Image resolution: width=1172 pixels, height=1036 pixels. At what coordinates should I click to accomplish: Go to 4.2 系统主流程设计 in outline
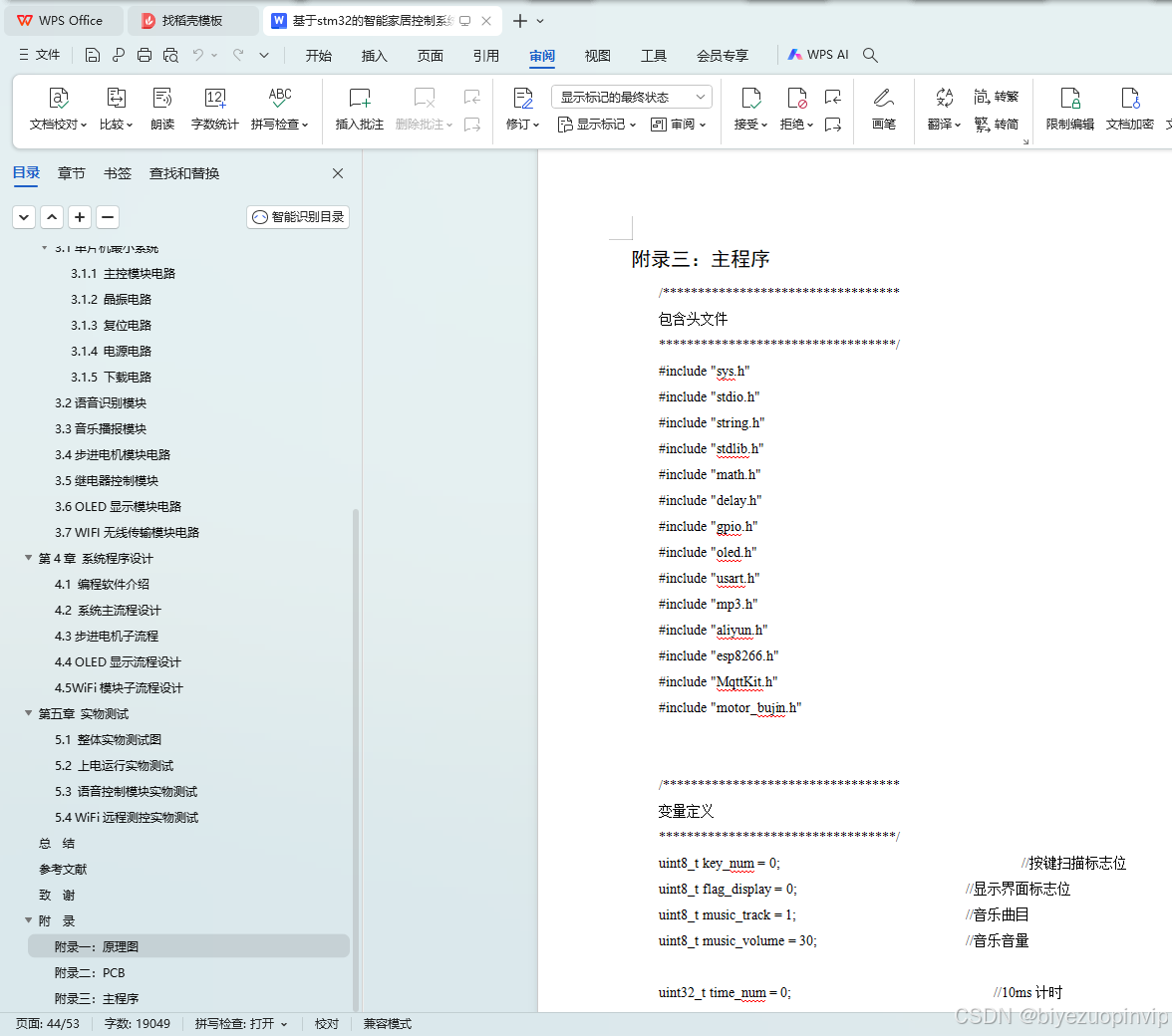point(108,611)
